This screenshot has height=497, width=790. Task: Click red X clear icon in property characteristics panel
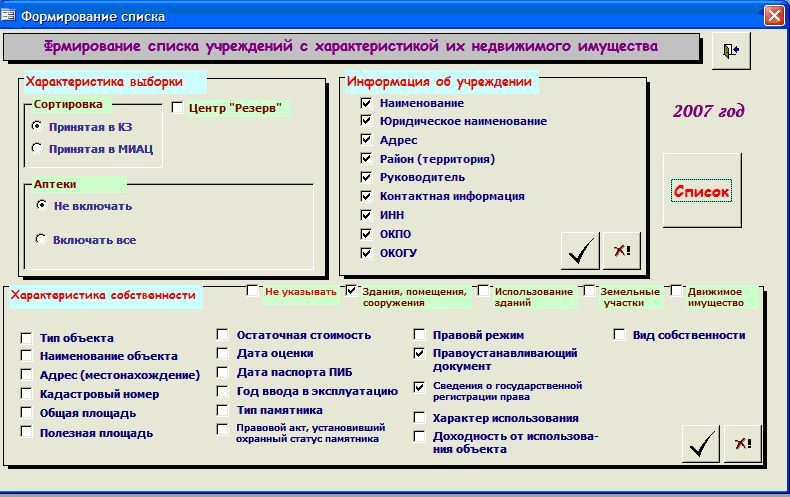tap(741, 443)
